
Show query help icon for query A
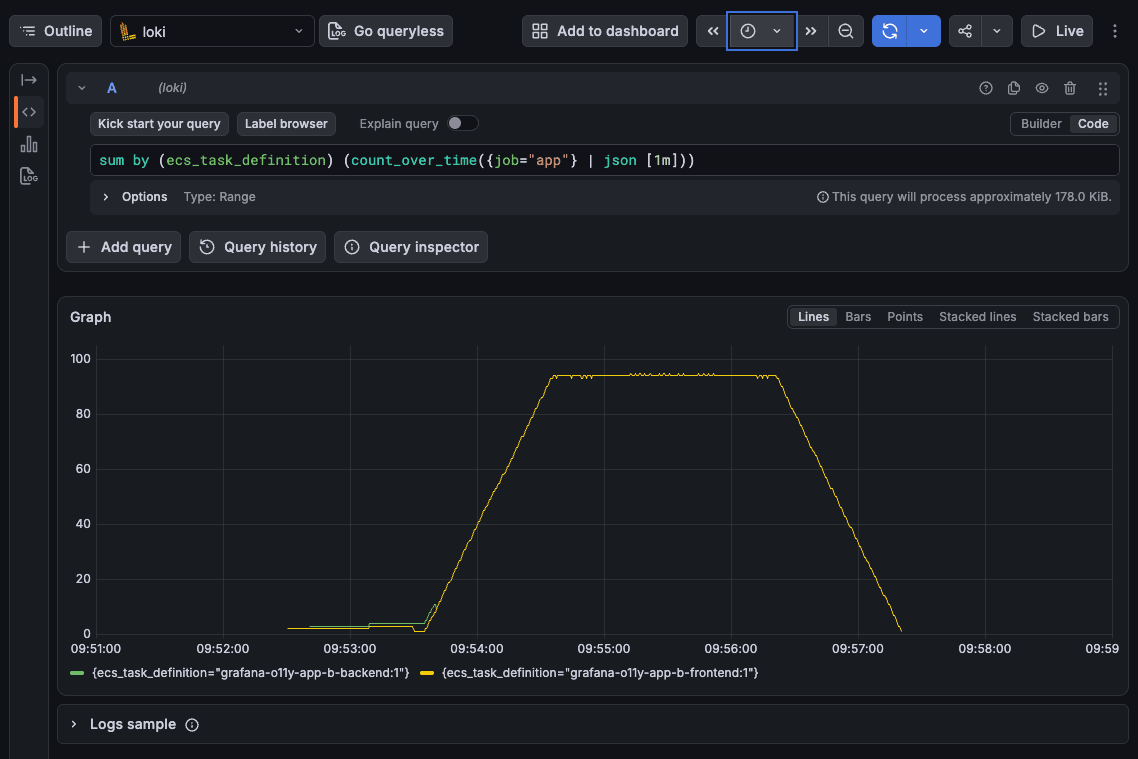click(x=986, y=88)
